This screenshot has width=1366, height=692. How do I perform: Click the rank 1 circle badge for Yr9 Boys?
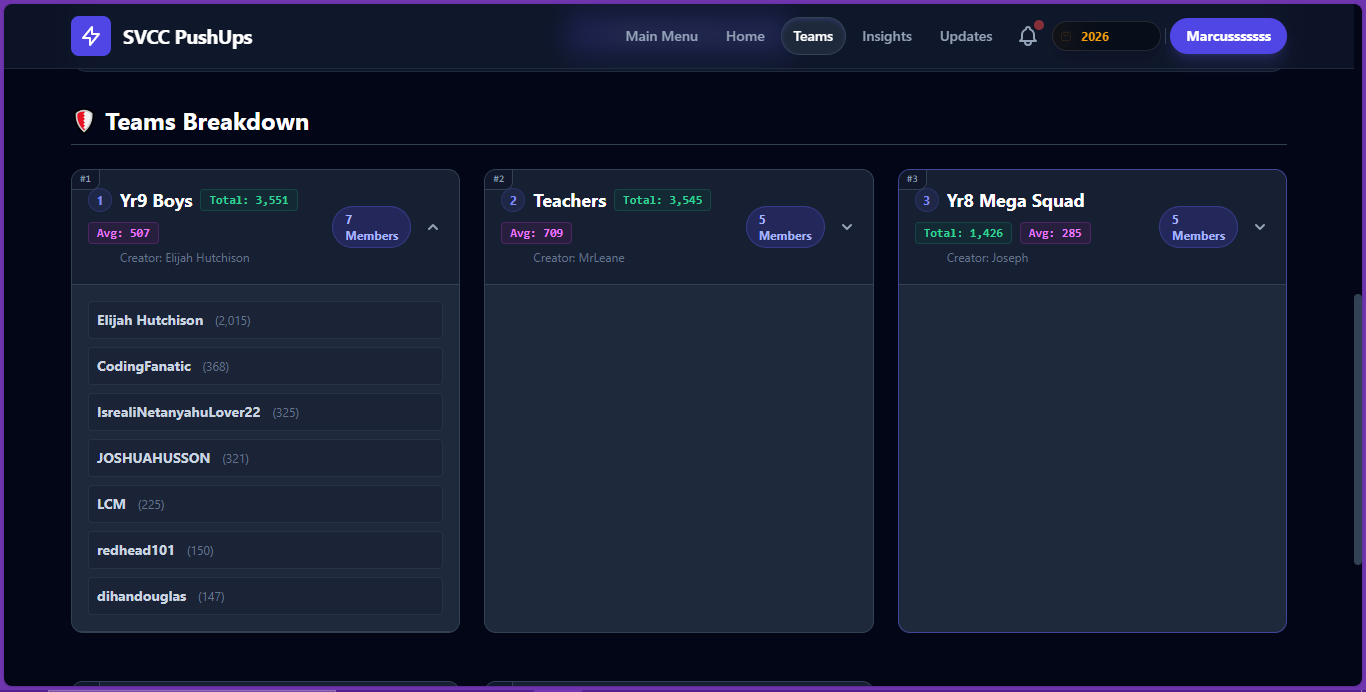tap(100, 201)
